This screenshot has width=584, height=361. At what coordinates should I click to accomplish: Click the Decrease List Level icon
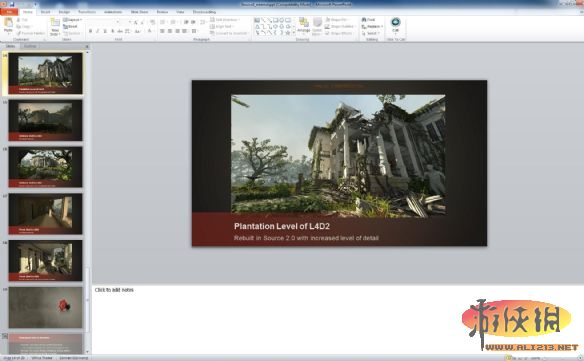[x=186, y=22]
